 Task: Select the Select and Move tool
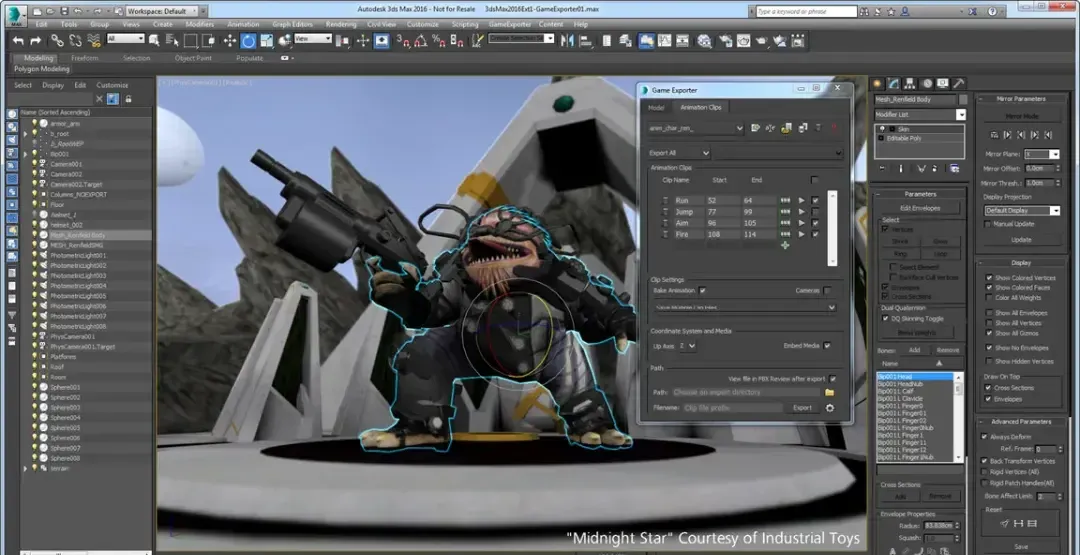(229, 41)
